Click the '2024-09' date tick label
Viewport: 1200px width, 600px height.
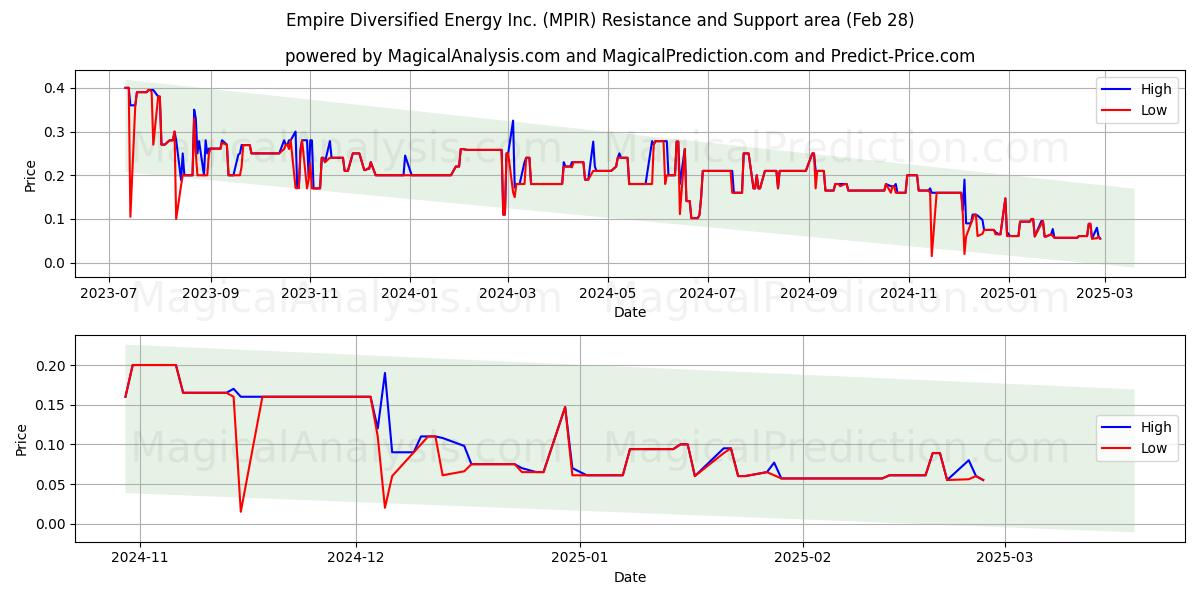[808, 295]
